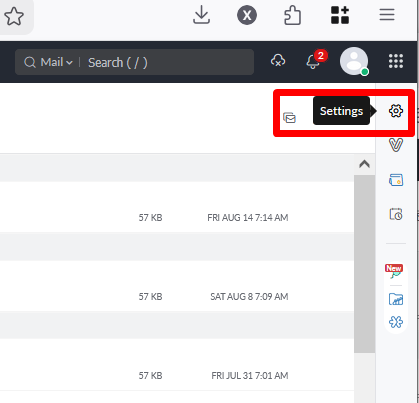Open Settings via the gear icon
Screen dimensions: 419x403
tap(396, 111)
